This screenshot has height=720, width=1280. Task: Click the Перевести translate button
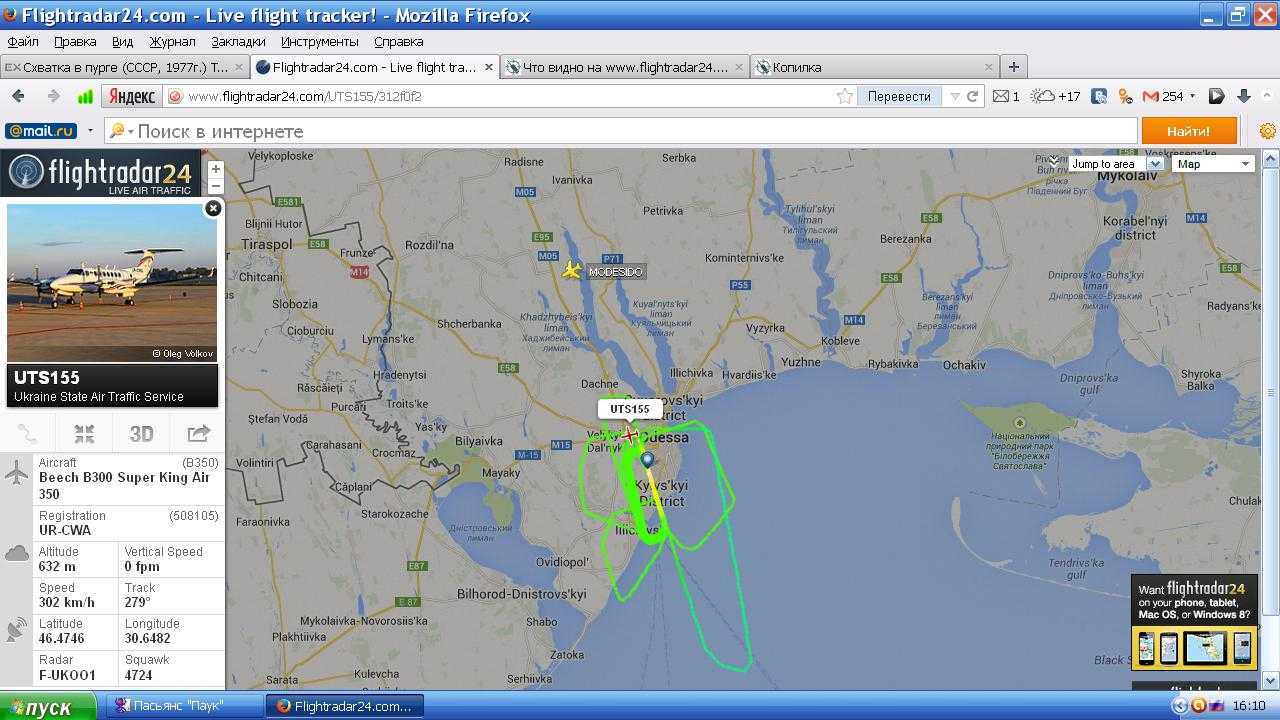899,96
